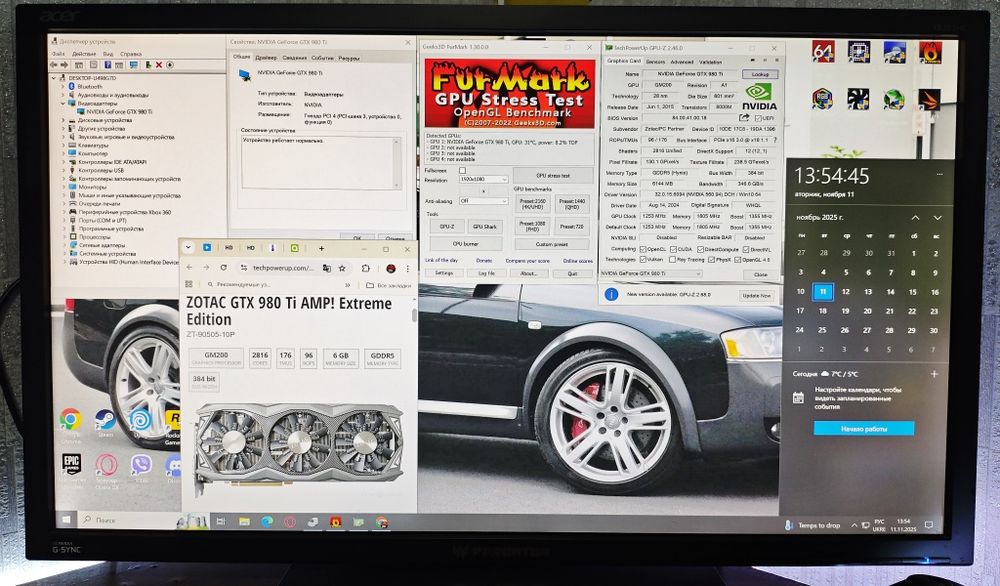
Task: Open the Steam desktop shortcut
Action: pyautogui.click(x=105, y=420)
